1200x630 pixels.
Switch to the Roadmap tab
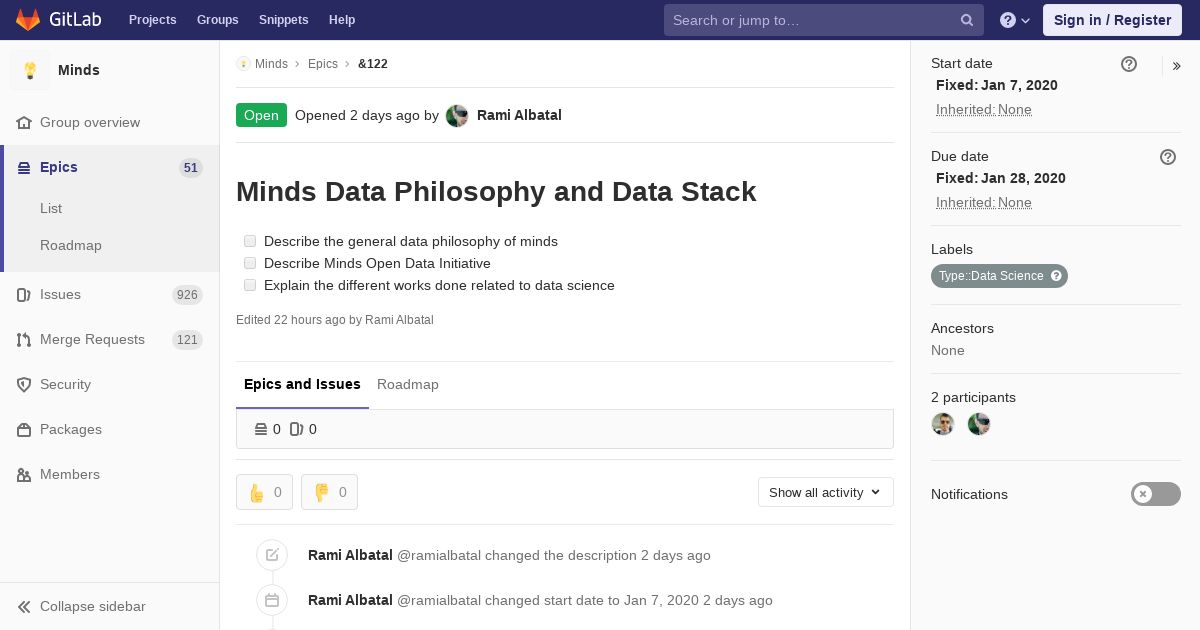pyautogui.click(x=408, y=384)
